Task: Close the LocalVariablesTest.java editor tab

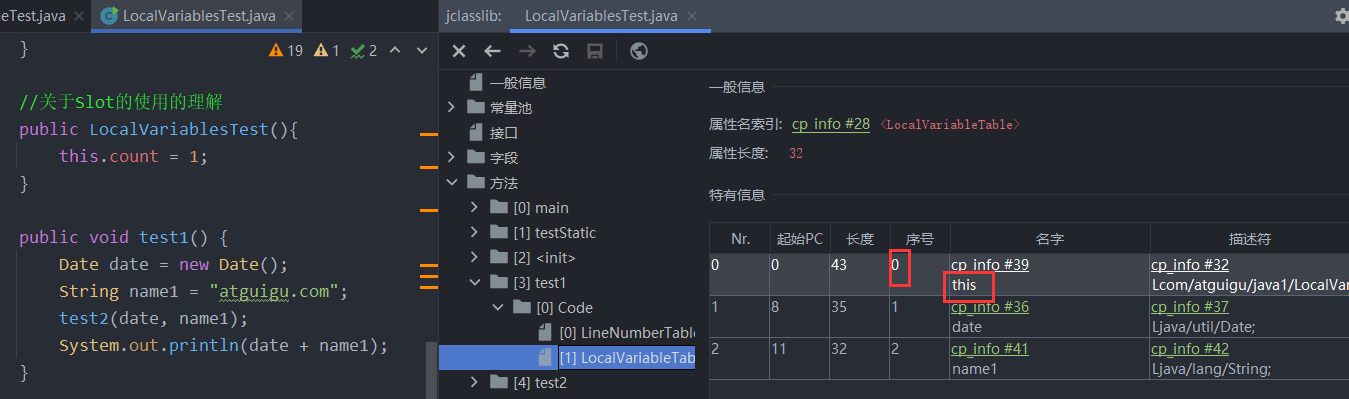Action: pyautogui.click(x=288, y=16)
